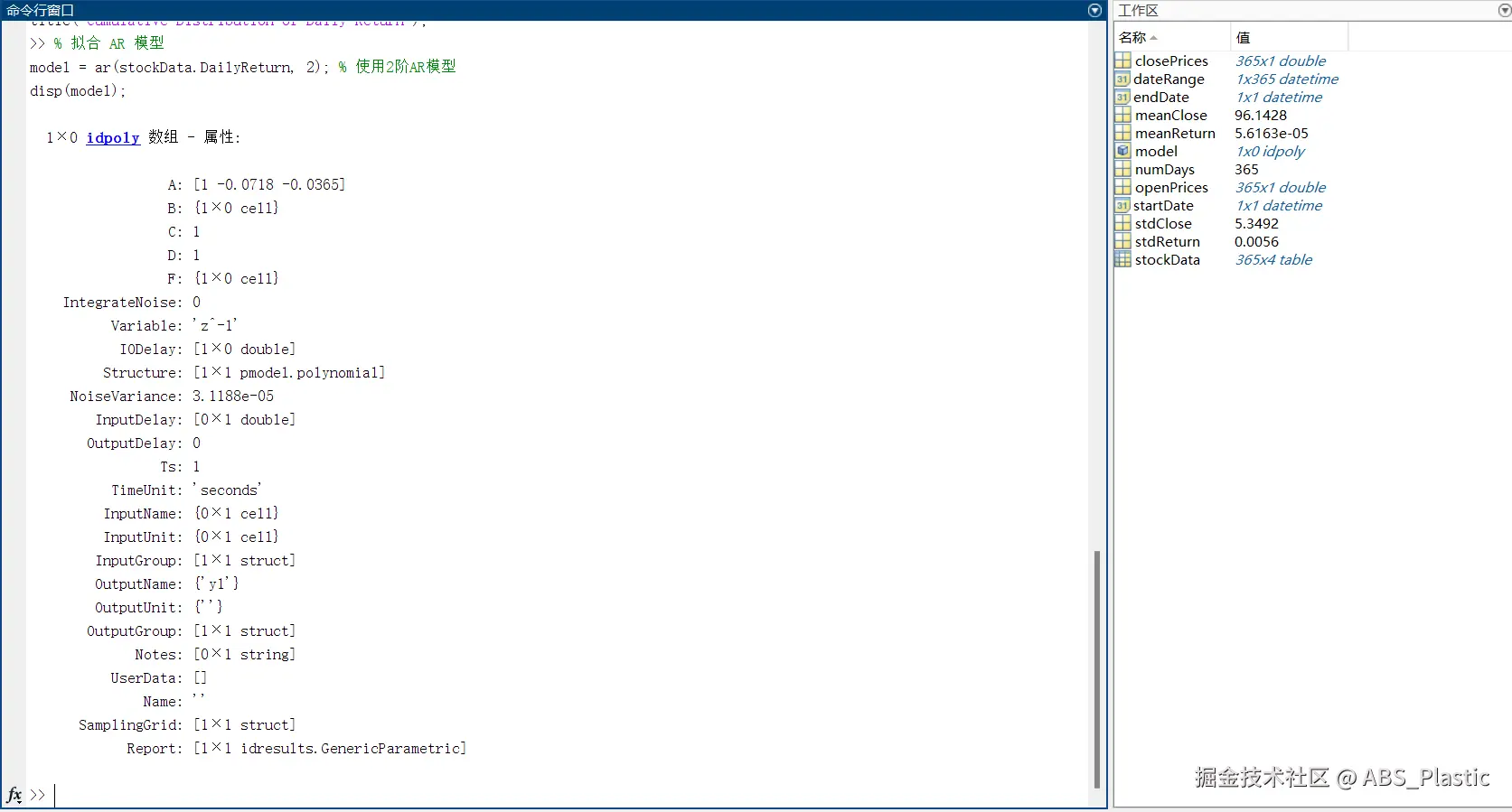Click the Command Window vertical scrollbar

(x=1097, y=668)
